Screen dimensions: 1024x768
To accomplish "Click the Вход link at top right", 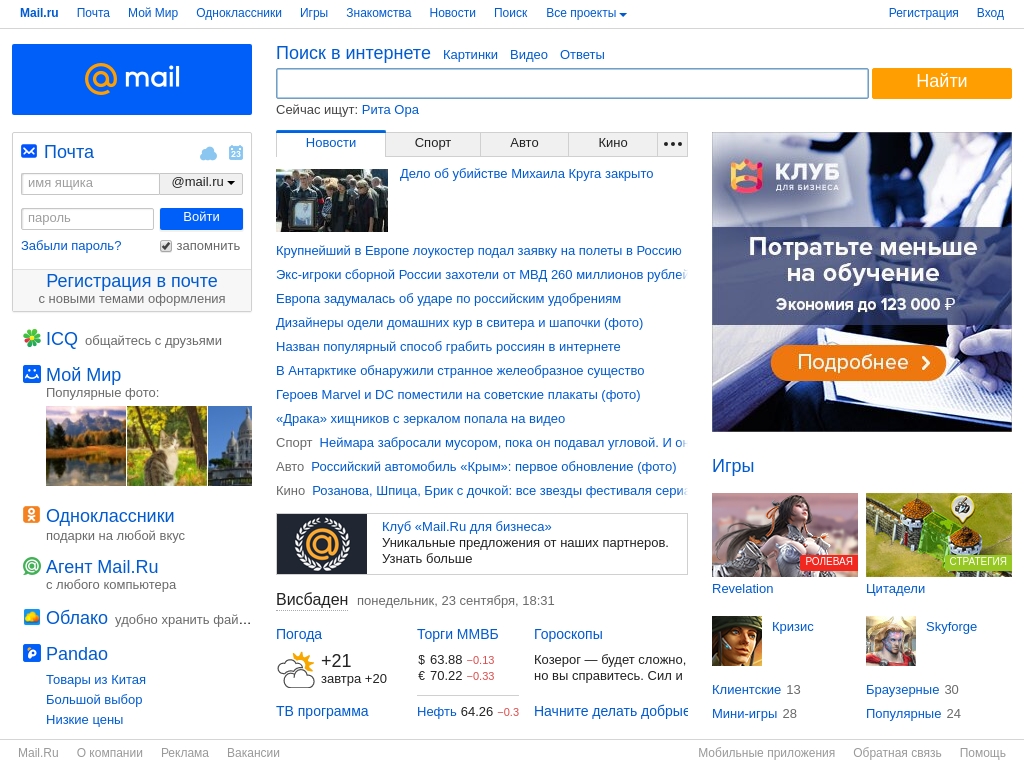I will pyautogui.click(x=990, y=13).
